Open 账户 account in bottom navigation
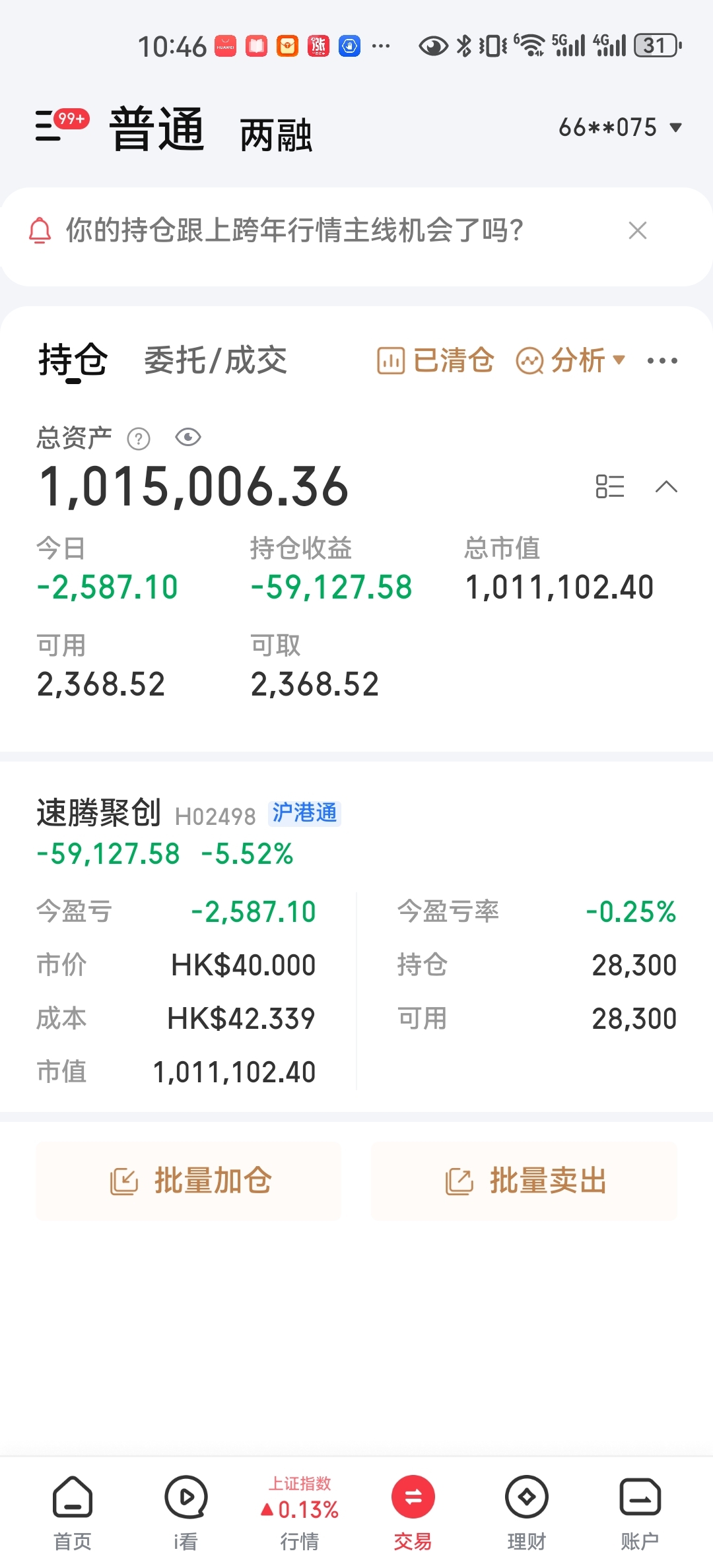 pyautogui.click(x=640, y=1513)
